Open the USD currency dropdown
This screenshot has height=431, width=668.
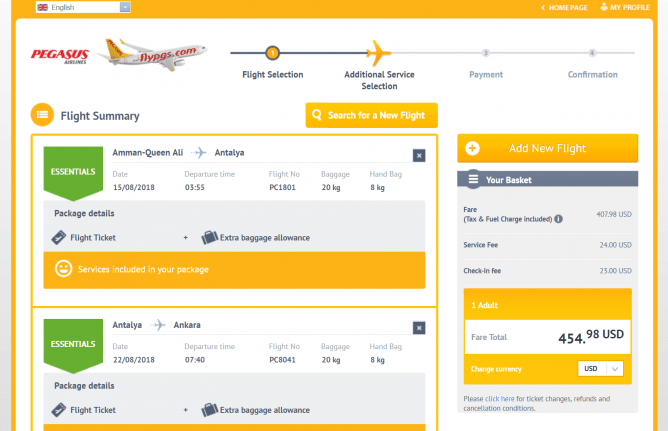click(x=601, y=368)
